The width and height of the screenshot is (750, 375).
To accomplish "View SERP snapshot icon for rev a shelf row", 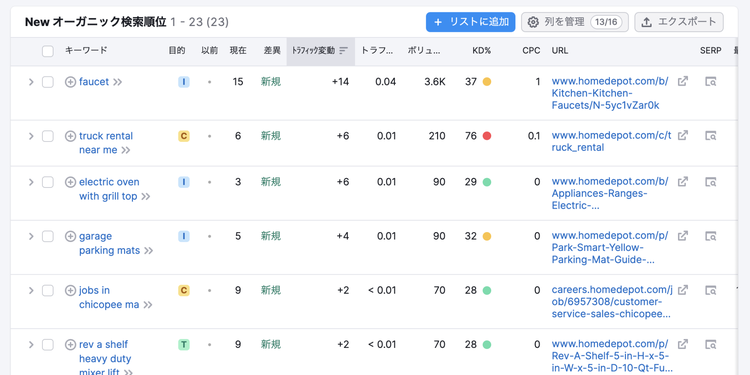I will 711,344.
